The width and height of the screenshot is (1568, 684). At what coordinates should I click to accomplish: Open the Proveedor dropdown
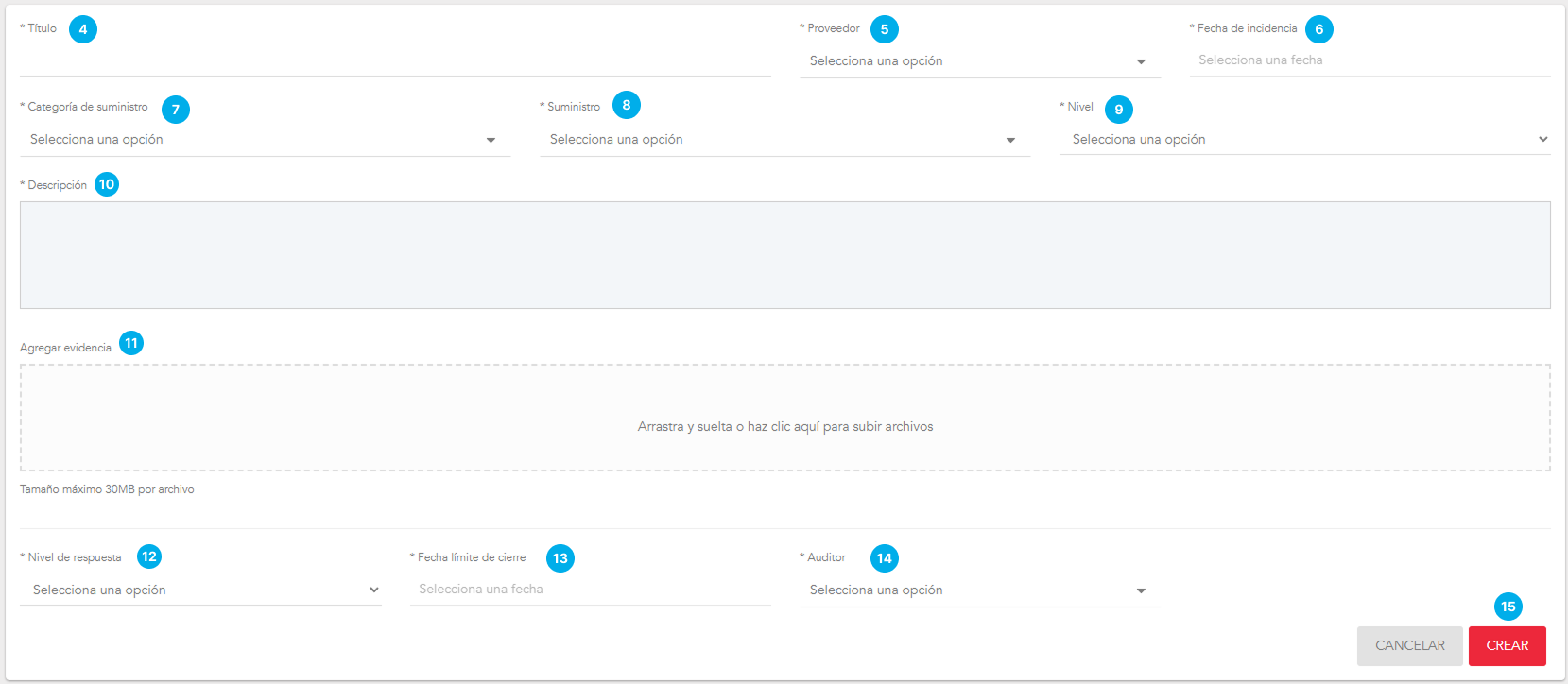pos(979,61)
